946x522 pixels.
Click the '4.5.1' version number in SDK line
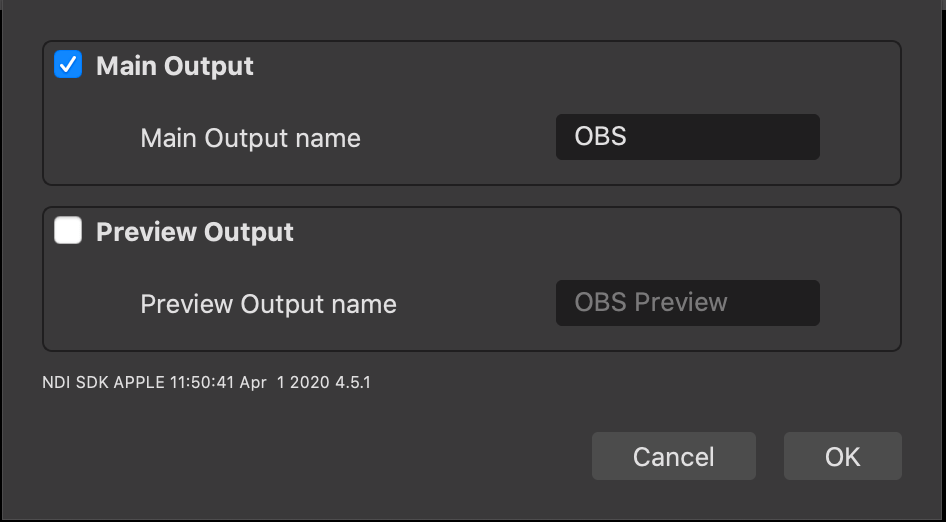click(351, 383)
